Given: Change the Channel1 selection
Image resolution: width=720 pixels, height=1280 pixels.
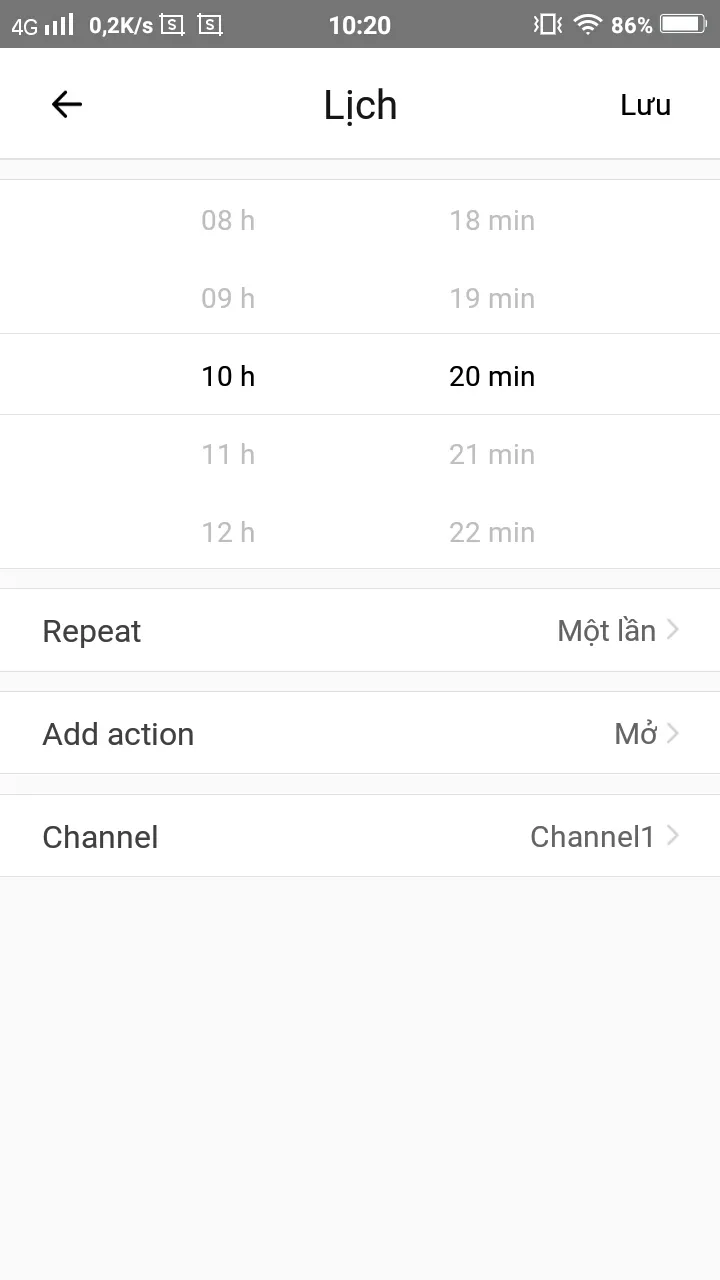Looking at the screenshot, I should coord(592,837).
